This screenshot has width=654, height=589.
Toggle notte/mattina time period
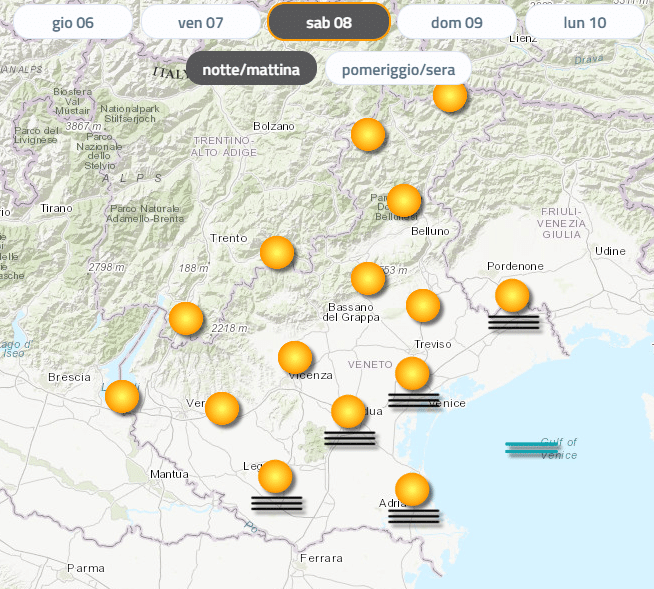click(x=251, y=69)
